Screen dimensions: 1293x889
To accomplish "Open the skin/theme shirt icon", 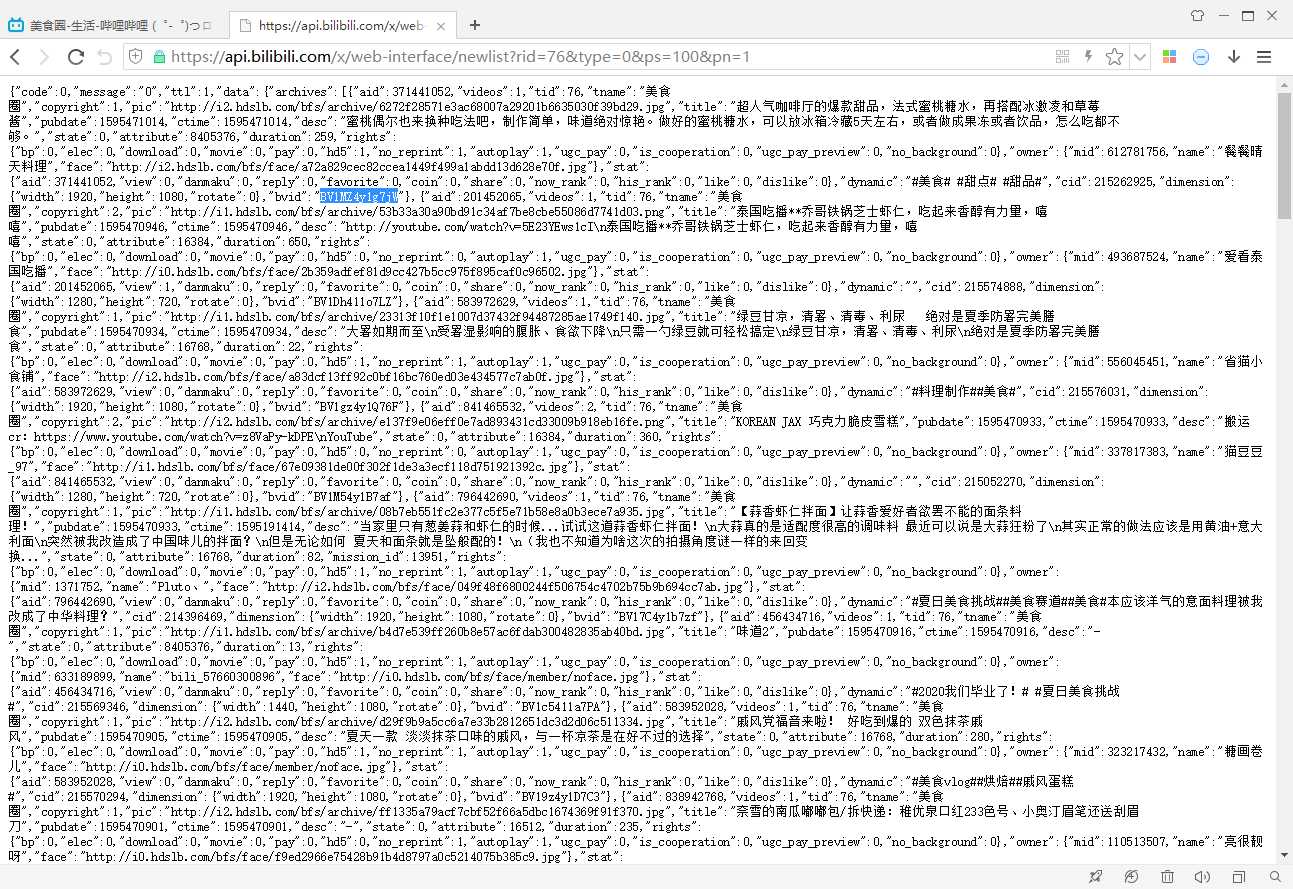I will 1198,15.
